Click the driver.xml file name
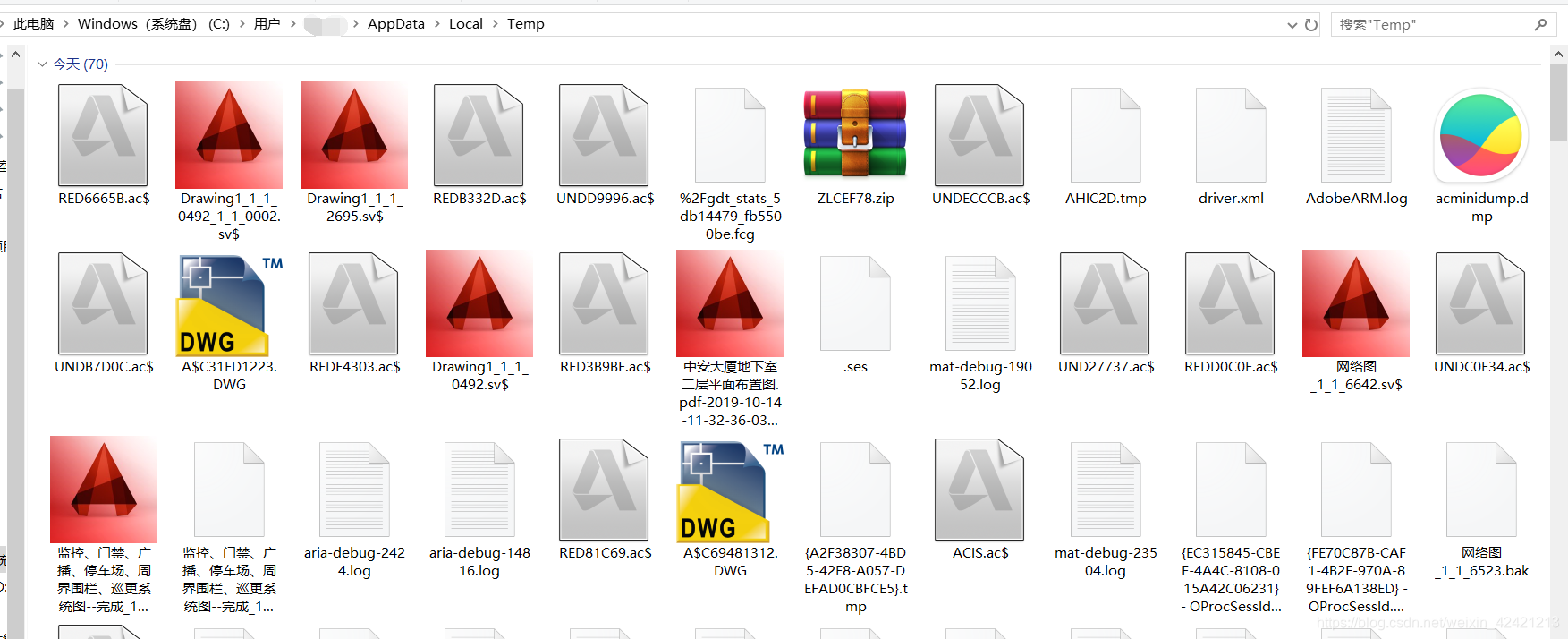This screenshot has width=1568, height=639. click(x=1231, y=199)
